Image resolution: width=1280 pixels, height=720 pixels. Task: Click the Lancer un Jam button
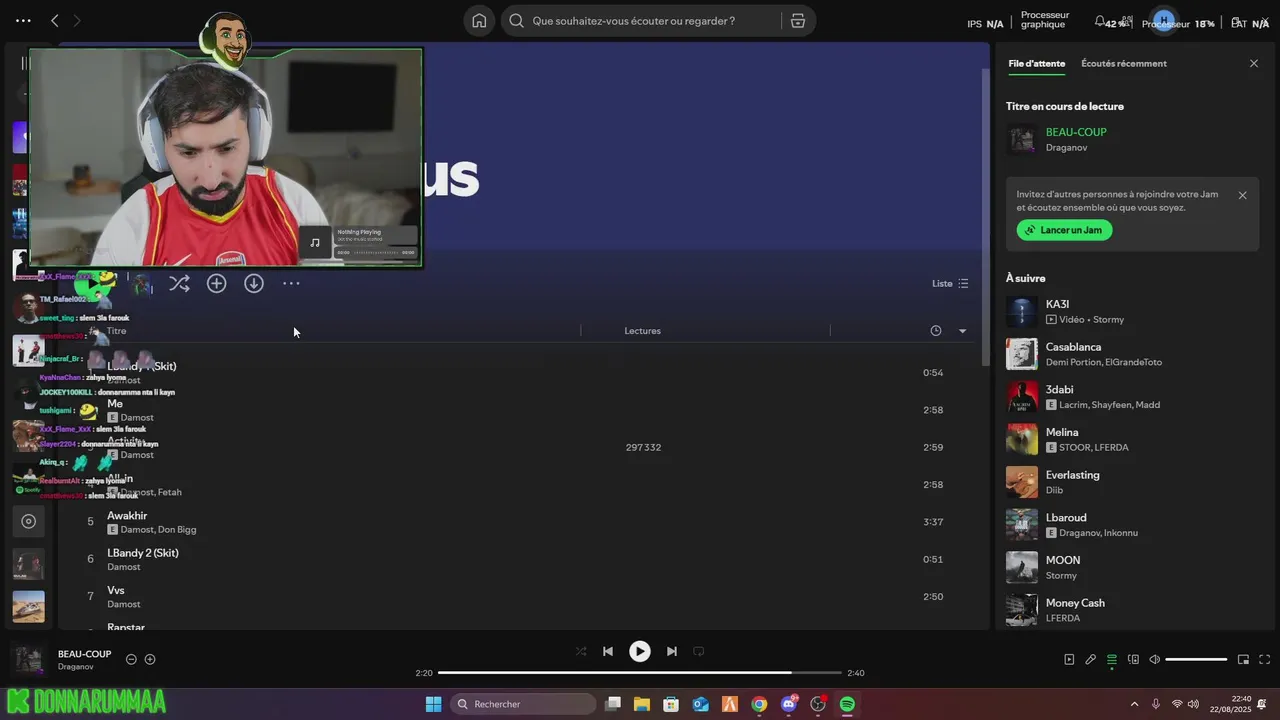coord(1064,230)
